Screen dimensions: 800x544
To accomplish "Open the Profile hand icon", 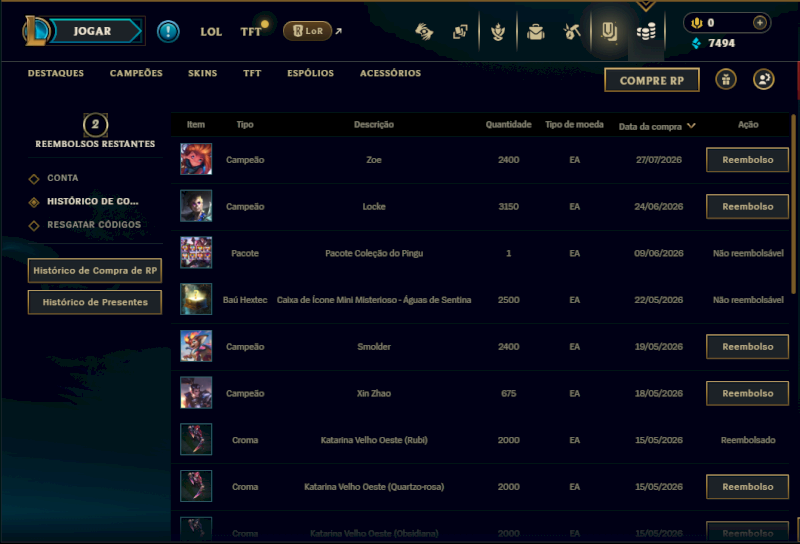I will 424,32.
